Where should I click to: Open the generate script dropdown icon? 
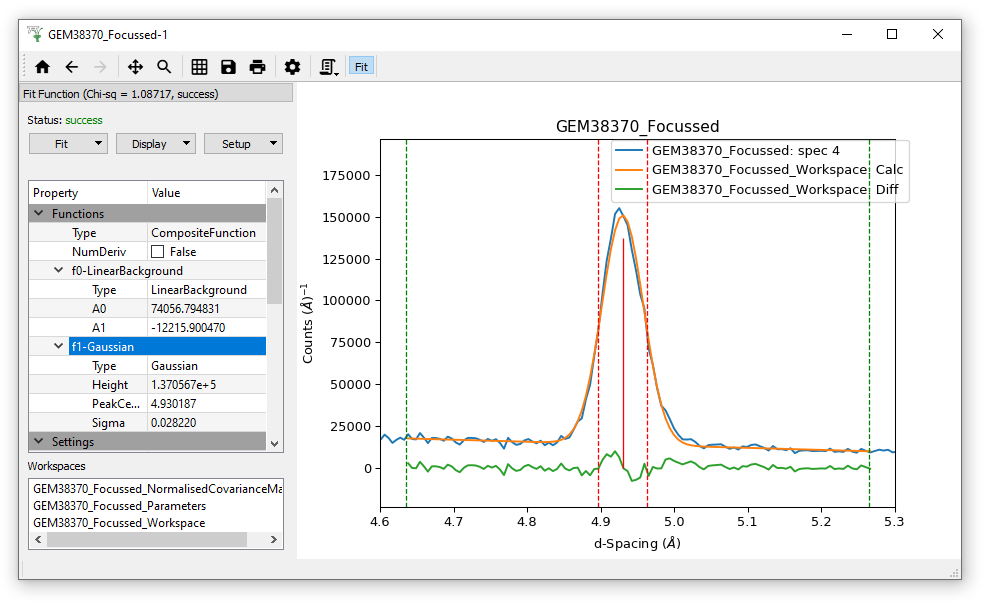click(329, 67)
